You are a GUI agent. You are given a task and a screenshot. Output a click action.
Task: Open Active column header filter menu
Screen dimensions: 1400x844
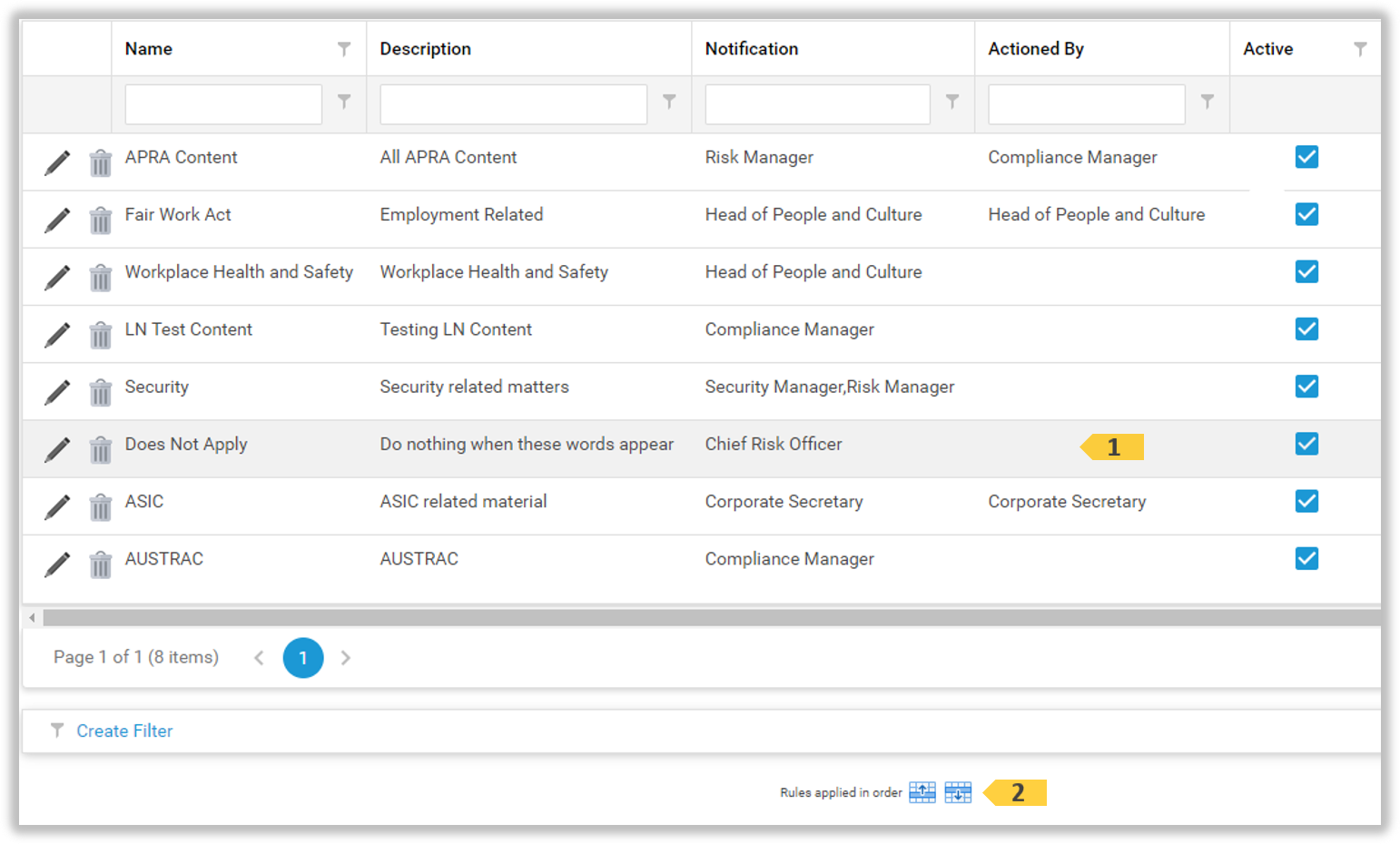tap(1360, 49)
